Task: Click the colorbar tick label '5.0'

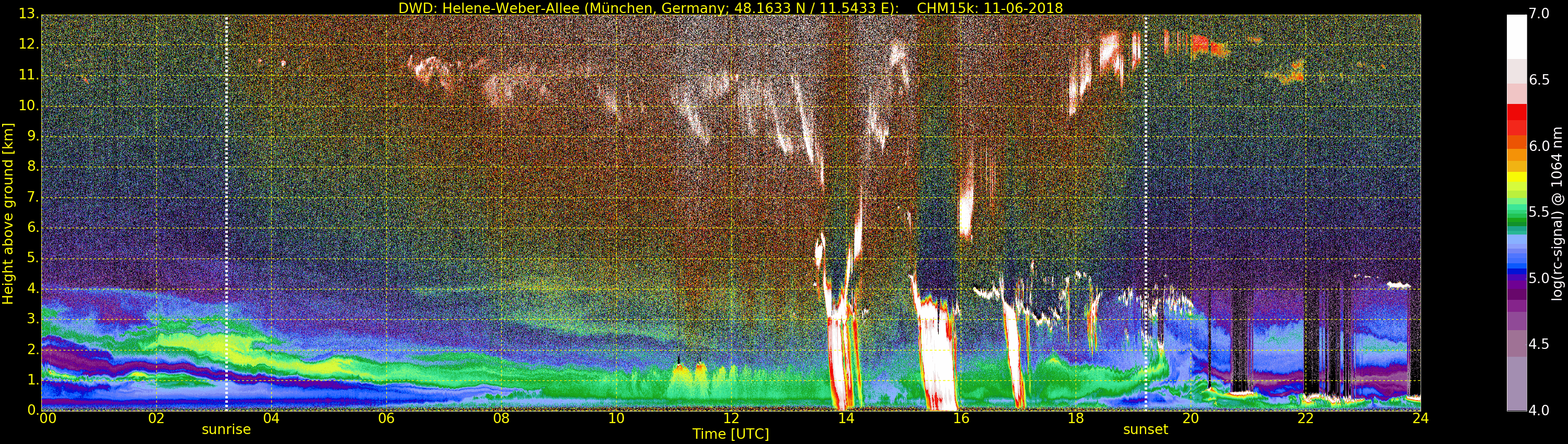Action: [x=1539, y=278]
